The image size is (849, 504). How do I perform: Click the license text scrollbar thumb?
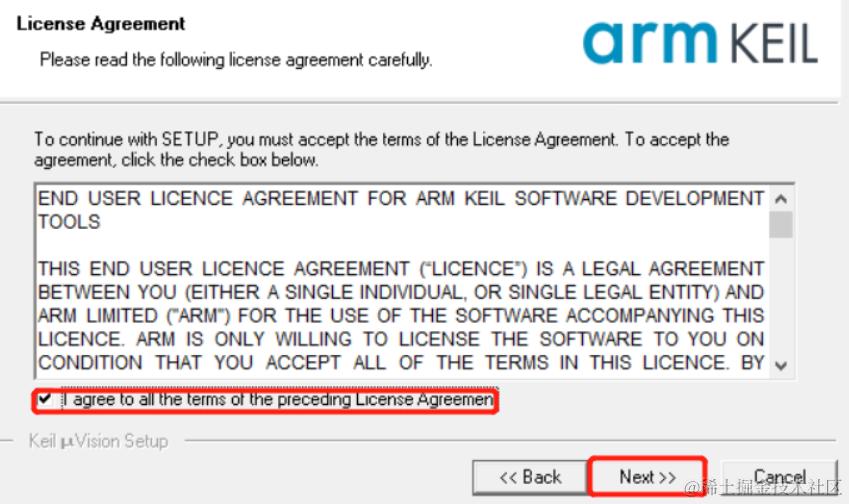(781, 225)
